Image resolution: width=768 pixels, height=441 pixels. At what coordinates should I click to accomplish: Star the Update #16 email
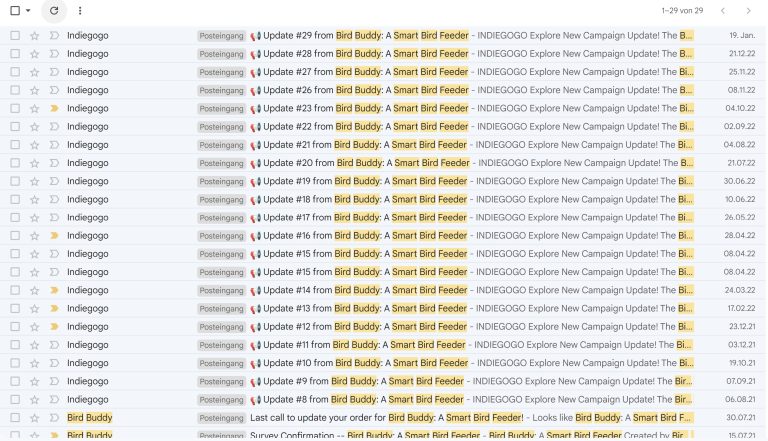(34, 236)
